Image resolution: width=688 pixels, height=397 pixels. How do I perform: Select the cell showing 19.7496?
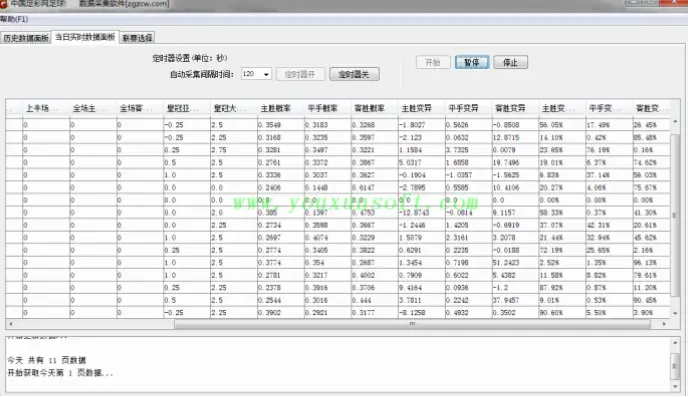coord(515,163)
